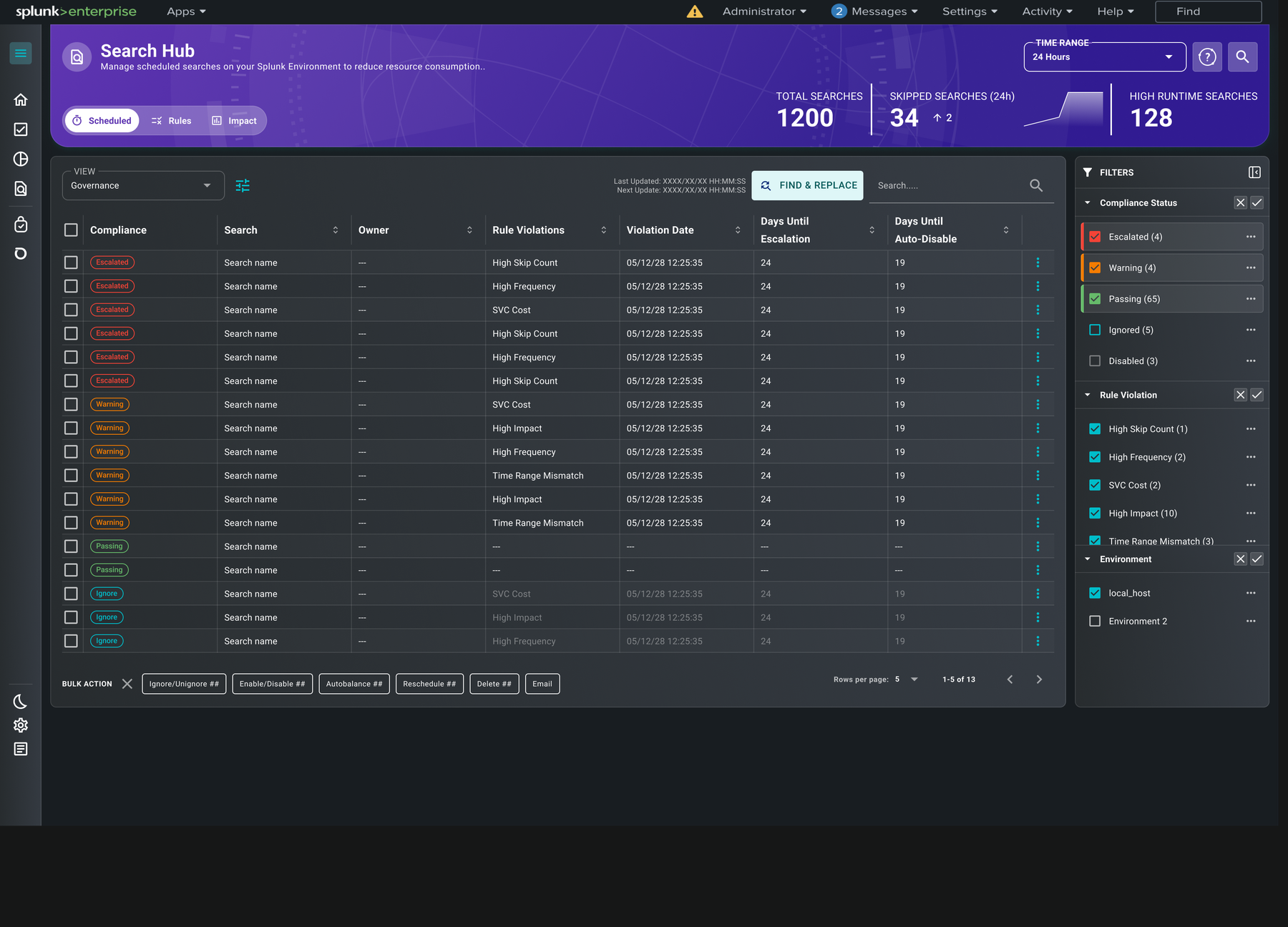Uncheck the Warning (4) filter

pos(1095,268)
